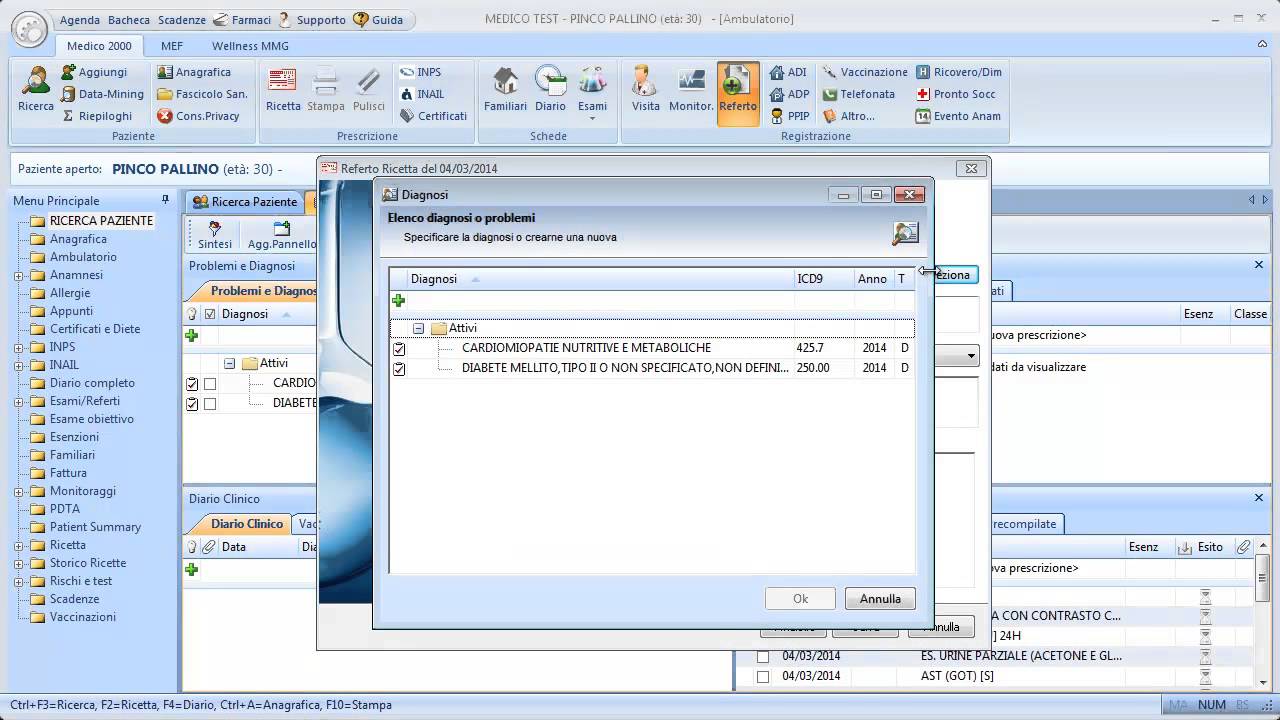Screen dimensions: 1280x720
Task: Click the Ok button in Diagnosi dialog
Action: (800, 599)
